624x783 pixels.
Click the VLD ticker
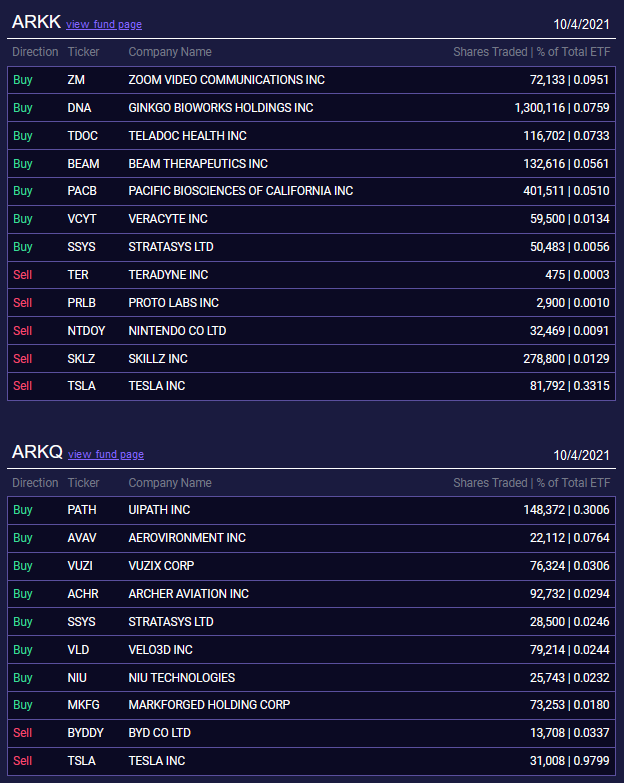point(78,649)
